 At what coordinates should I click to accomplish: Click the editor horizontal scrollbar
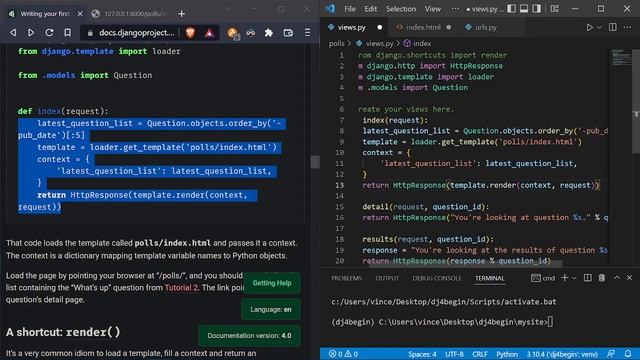pos(465,264)
